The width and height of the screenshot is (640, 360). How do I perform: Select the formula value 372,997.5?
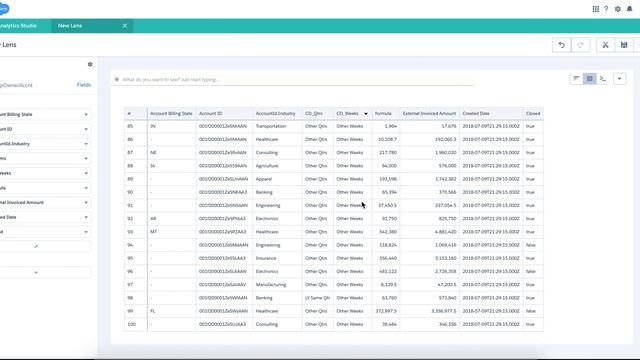(x=386, y=311)
